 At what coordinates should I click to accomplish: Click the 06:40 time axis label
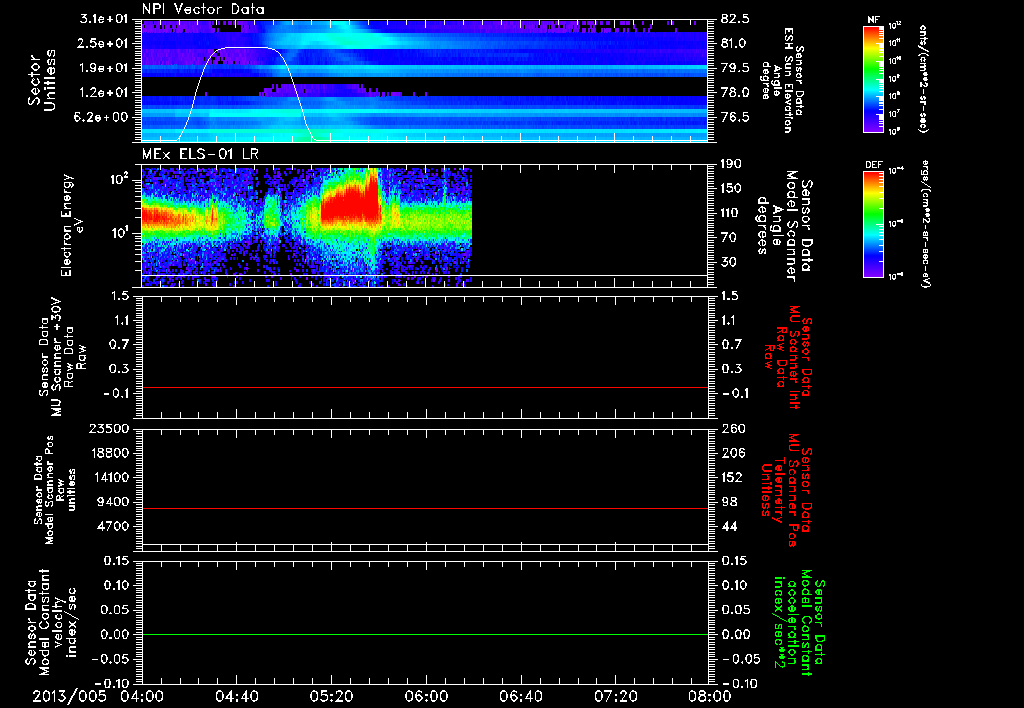(520, 696)
